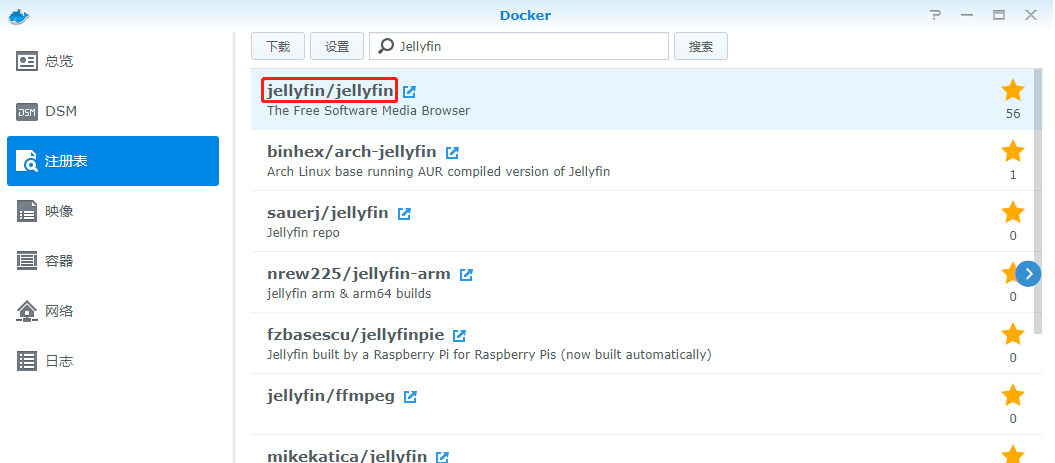Open external link for binhex/arch-jellyfin
Image resolution: width=1055 pixels, height=463 pixels.
(x=452, y=153)
